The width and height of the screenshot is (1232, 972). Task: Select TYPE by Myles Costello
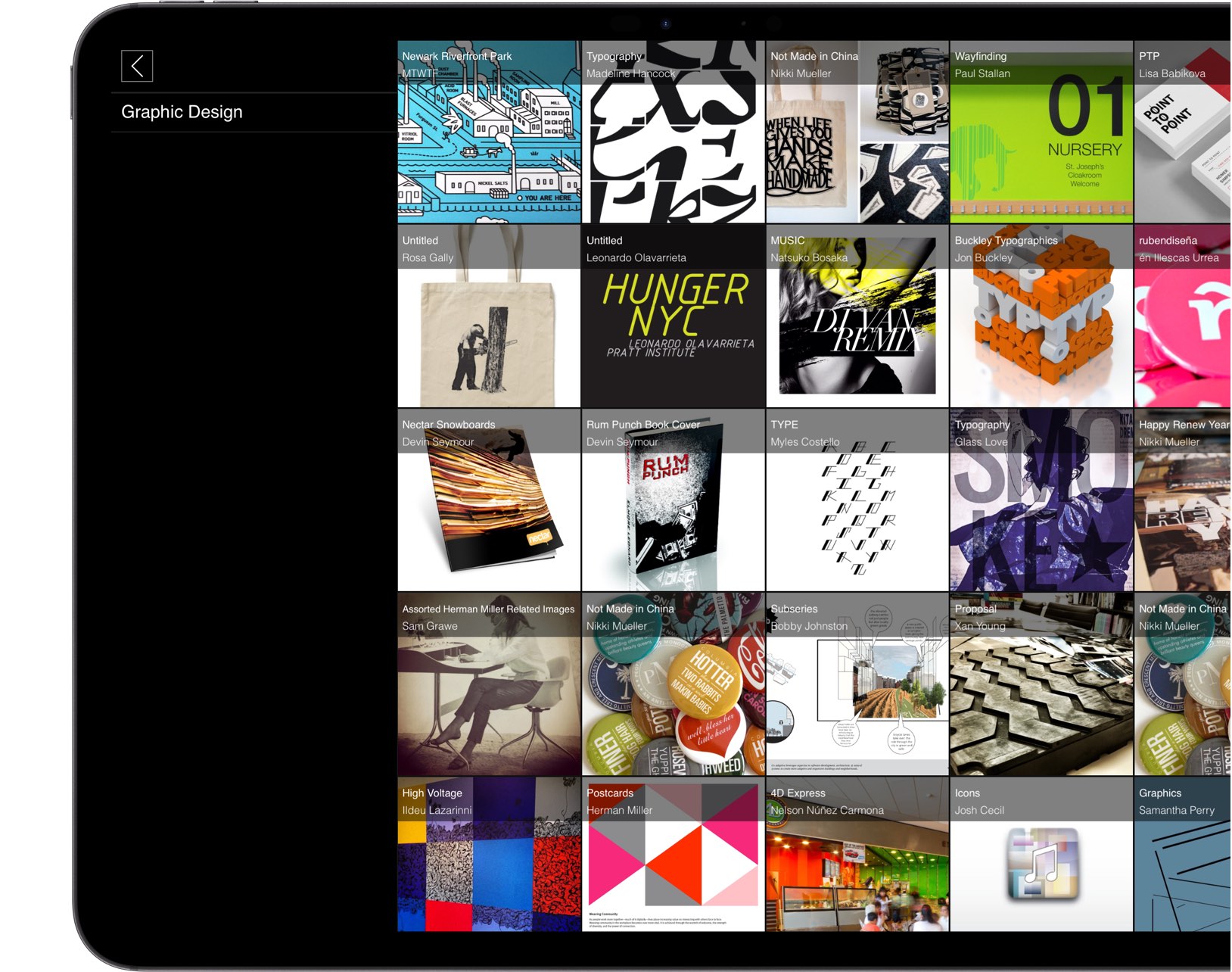856,501
